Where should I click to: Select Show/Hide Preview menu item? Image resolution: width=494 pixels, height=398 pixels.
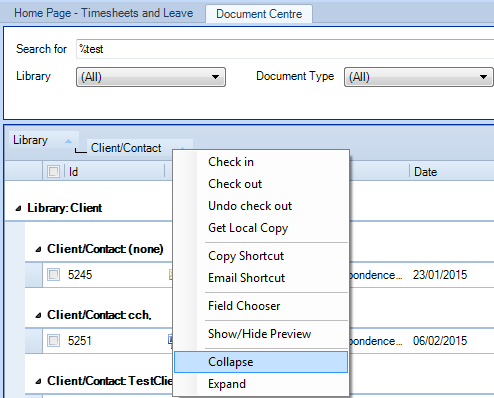point(261,334)
